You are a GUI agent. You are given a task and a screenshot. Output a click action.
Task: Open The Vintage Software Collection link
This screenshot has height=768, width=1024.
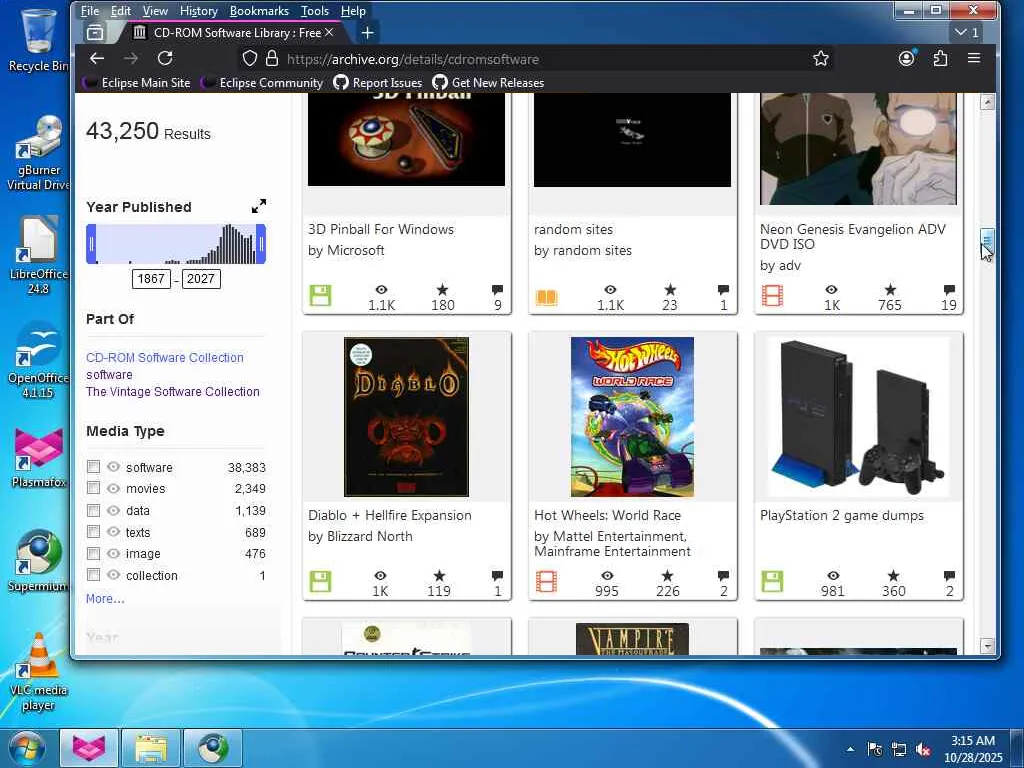click(x=173, y=392)
